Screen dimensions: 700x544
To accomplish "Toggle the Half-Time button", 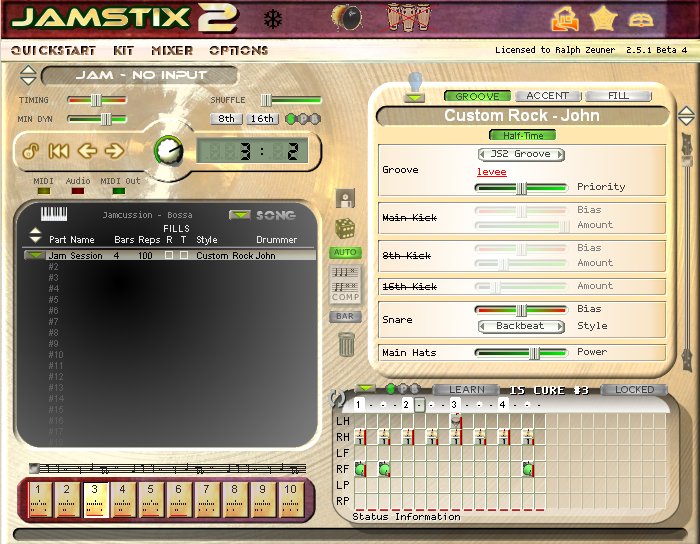I will point(521,135).
